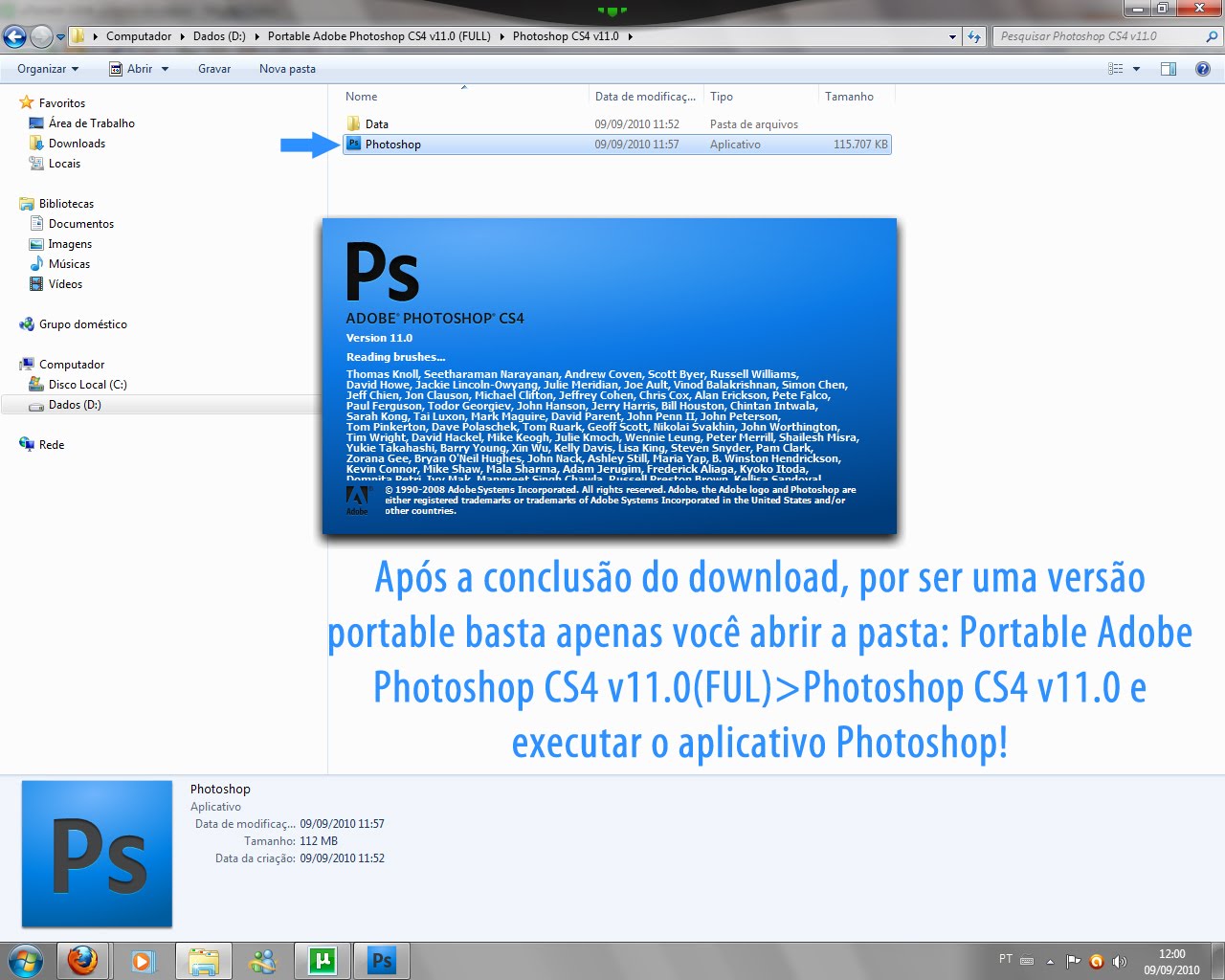
Task: Select the Data folder
Action: (377, 124)
